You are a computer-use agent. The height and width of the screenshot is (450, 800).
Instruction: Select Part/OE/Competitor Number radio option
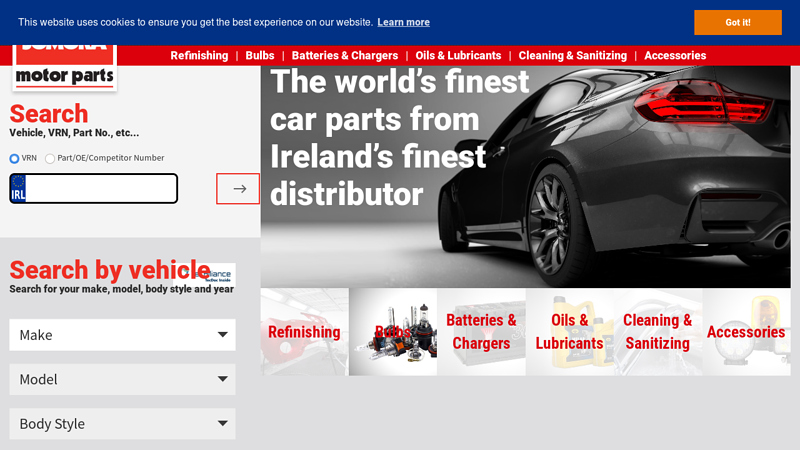pyautogui.click(x=50, y=159)
